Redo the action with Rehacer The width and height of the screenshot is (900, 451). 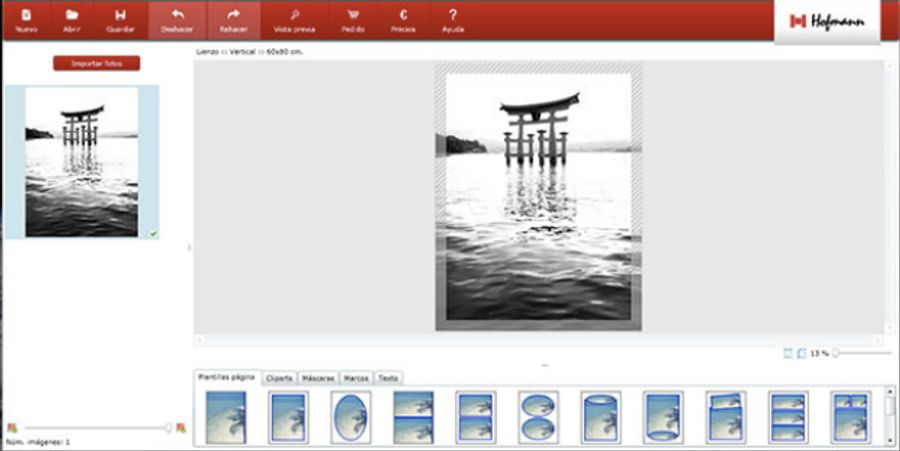(234, 19)
